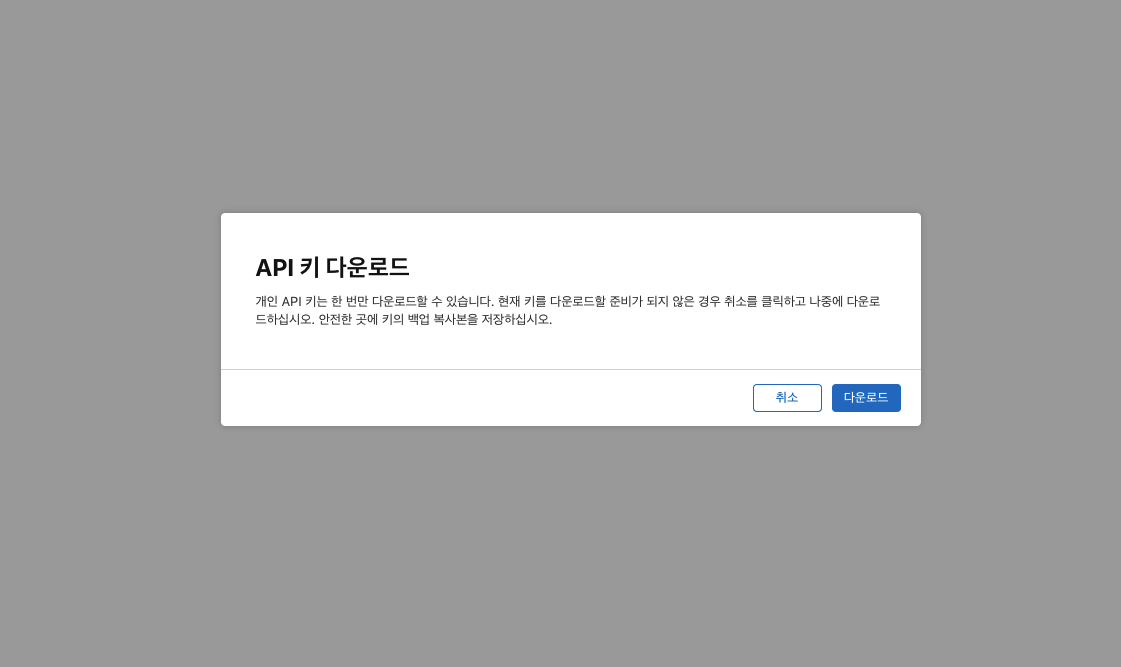
Task: Click the blue 다운로드 button
Action: point(866,397)
